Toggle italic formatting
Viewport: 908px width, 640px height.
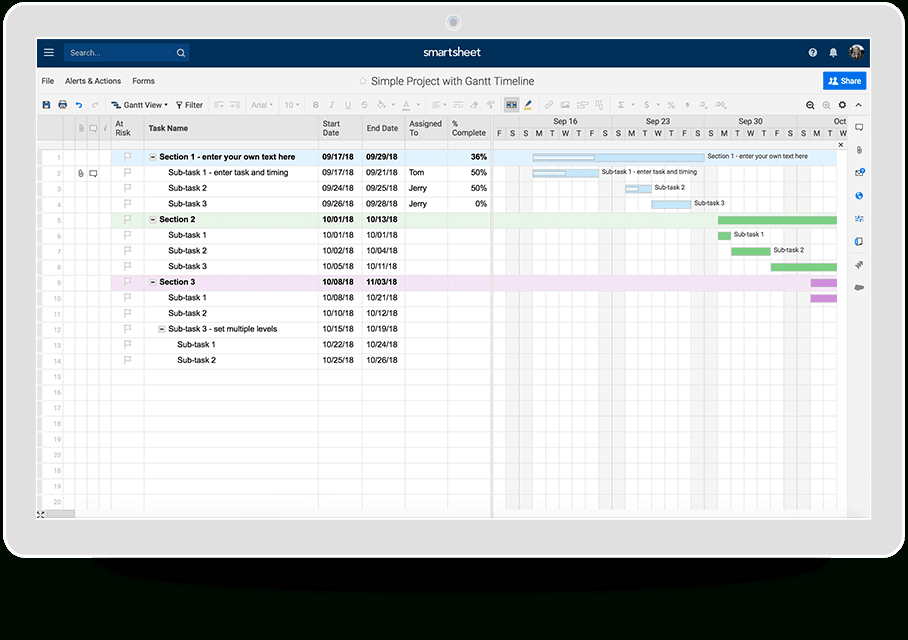point(332,105)
